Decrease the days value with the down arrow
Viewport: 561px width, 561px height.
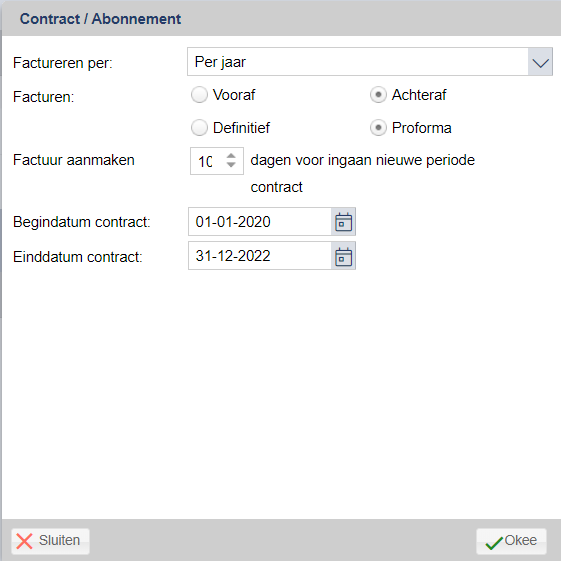click(231, 165)
